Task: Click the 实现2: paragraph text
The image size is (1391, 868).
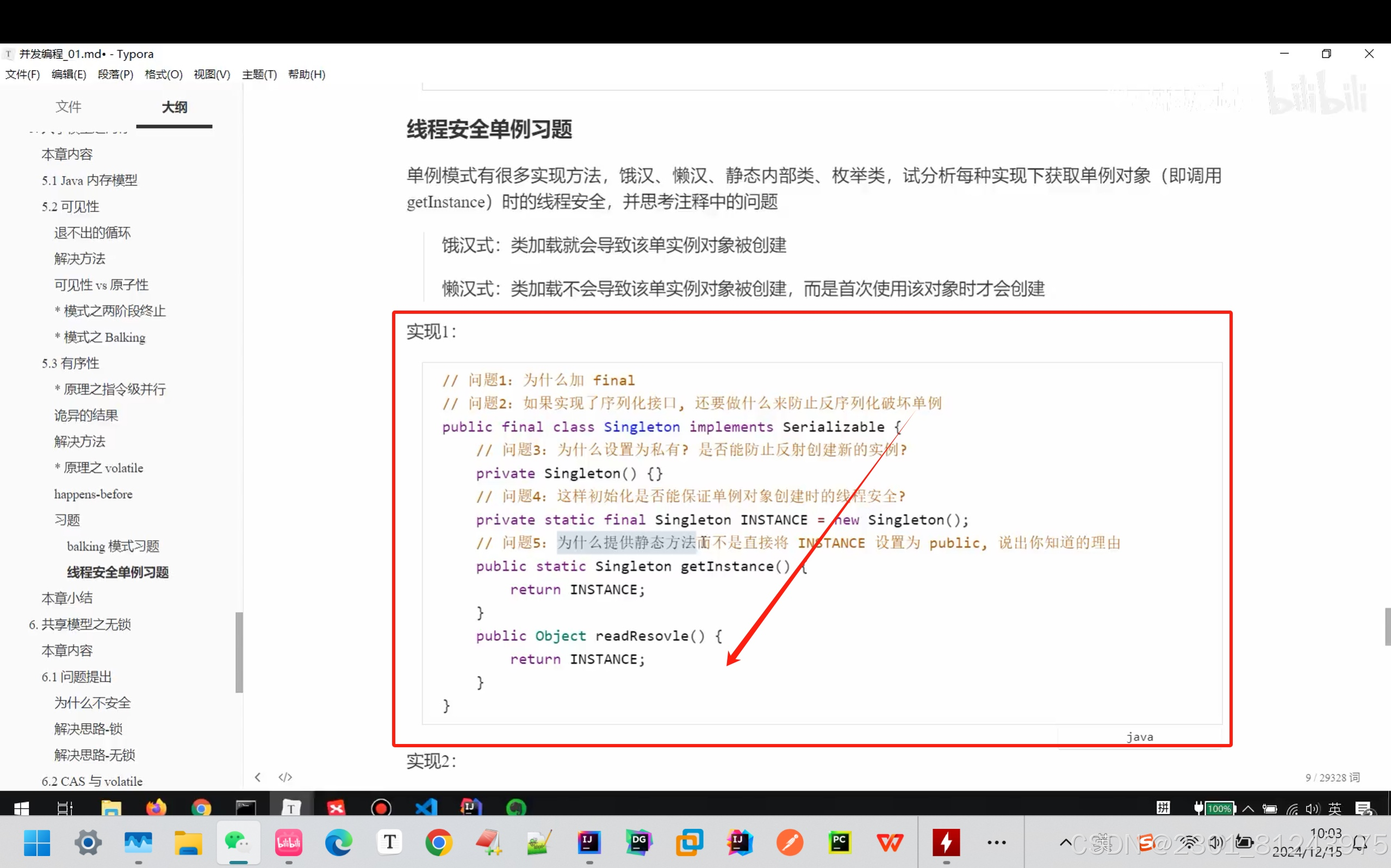Action: 432,761
